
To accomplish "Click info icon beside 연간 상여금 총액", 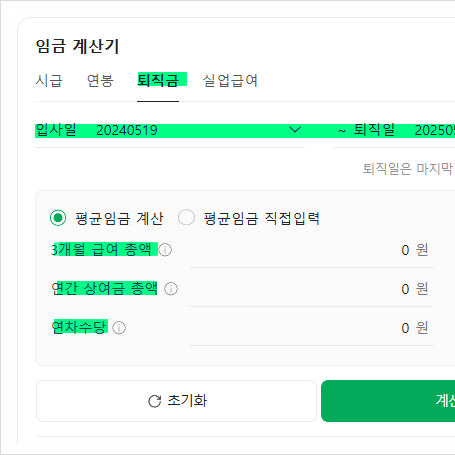I will (171, 289).
